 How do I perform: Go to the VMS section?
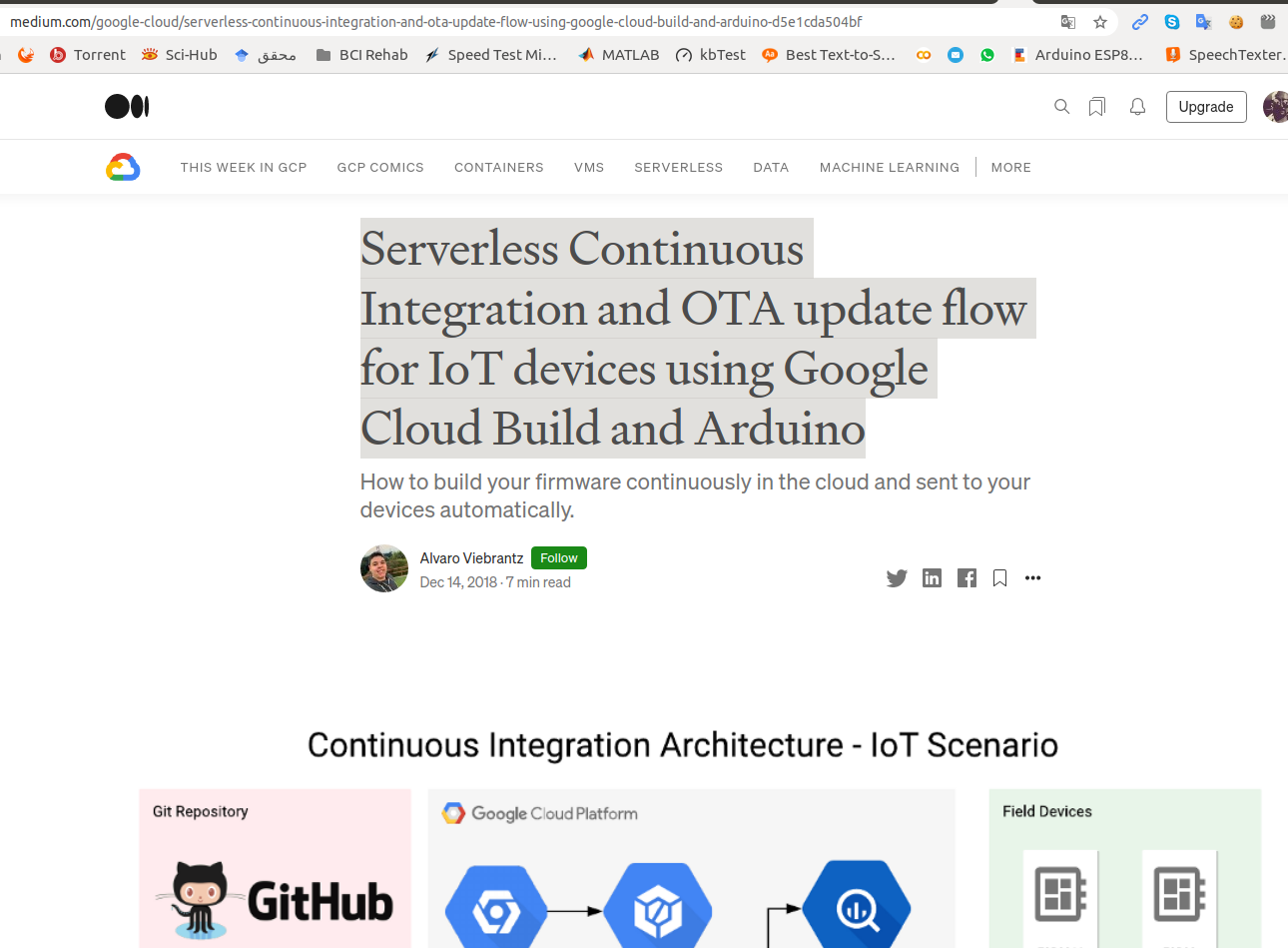point(589,168)
